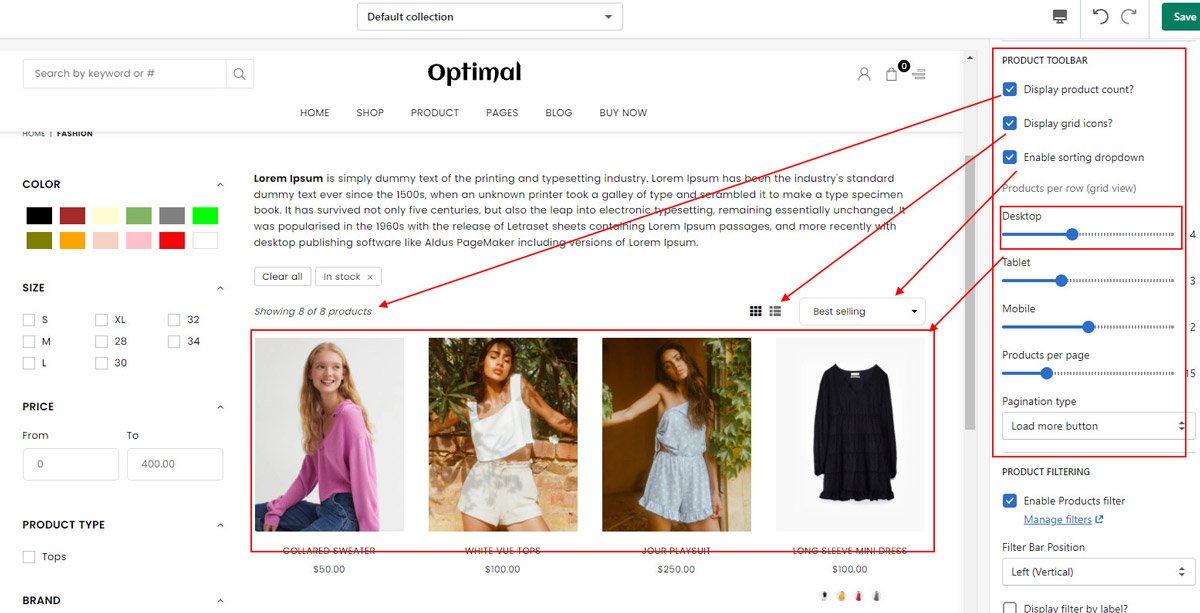Open Pagination type Load more dropdown

[x=1097, y=426]
